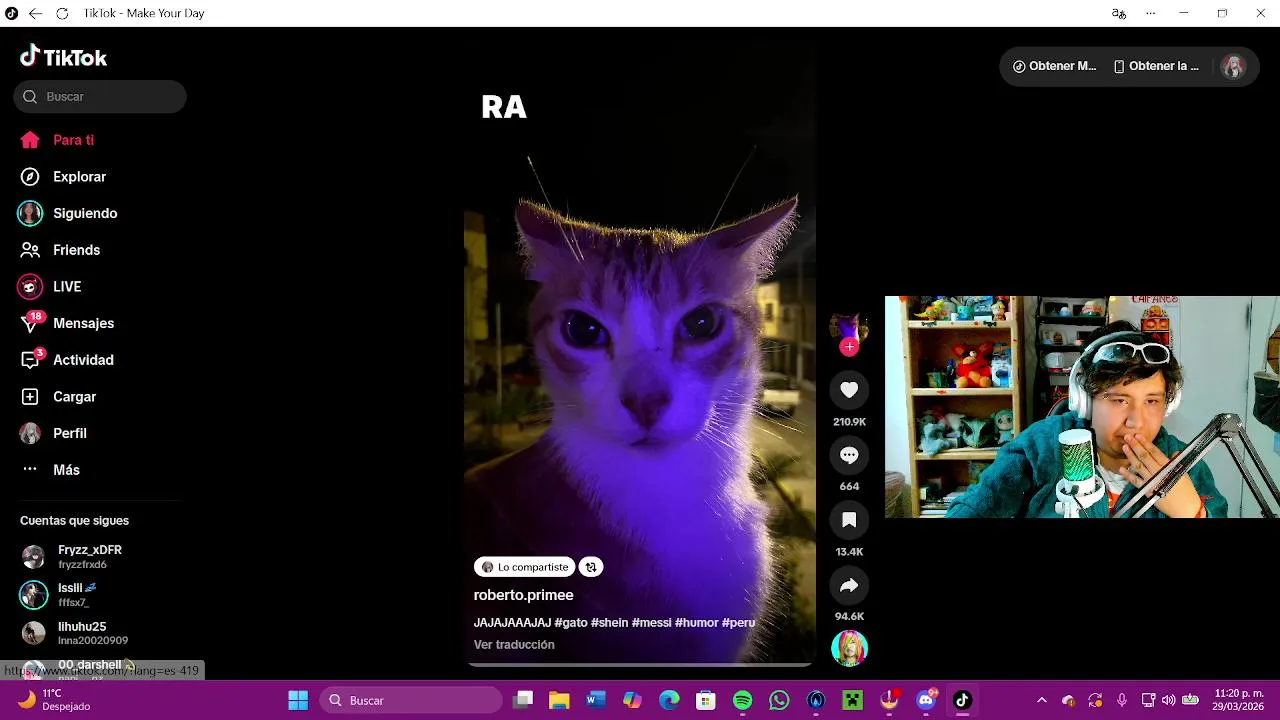Click the #humor hashtag
This screenshot has height=720, width=1280.
pyautogui.click(x=697, y=623)
